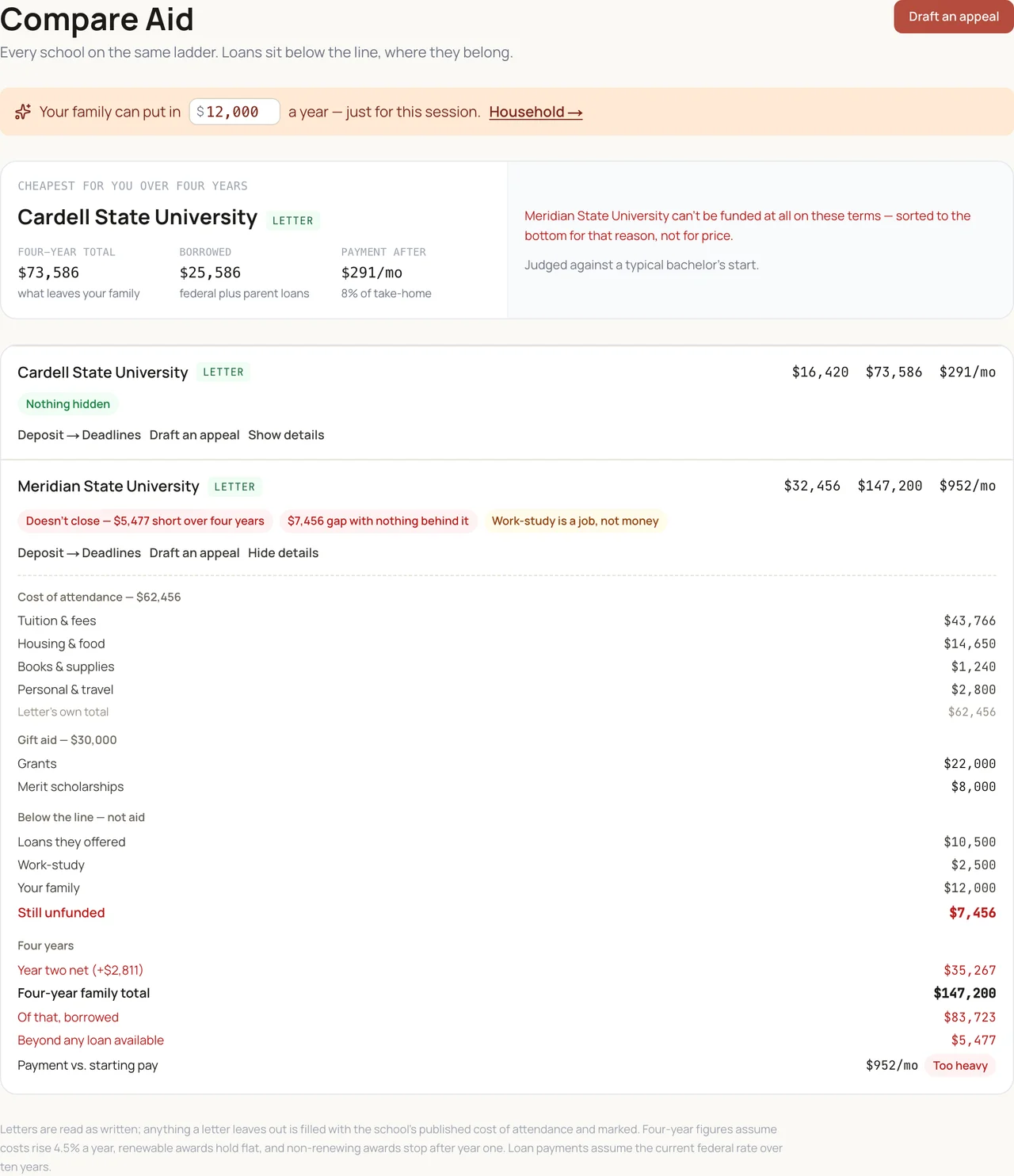Click the $7,456 gap with nothing behind it tag
Screen dimensions: 1014x1176
(x=378, y=521)
